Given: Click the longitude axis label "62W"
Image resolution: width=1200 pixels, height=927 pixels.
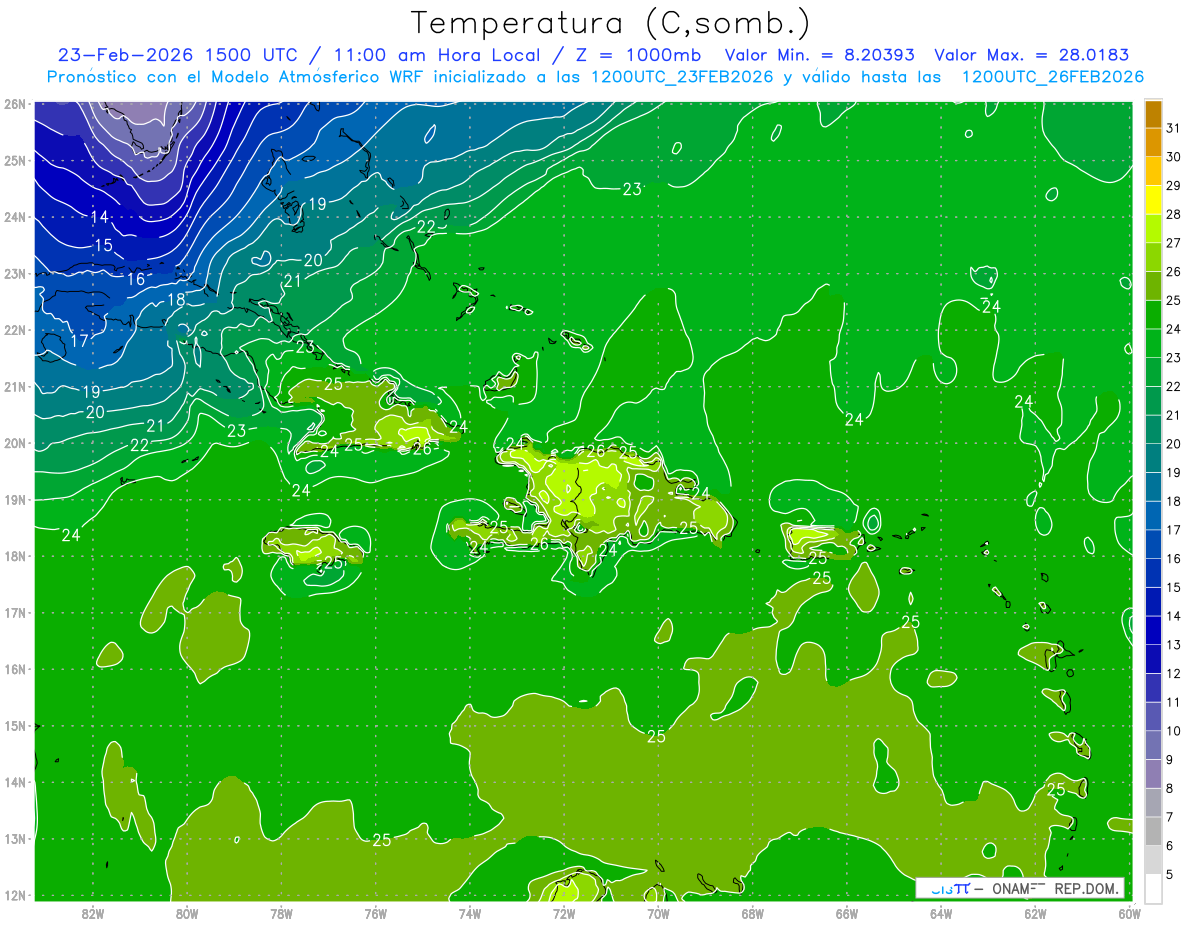Looking at the screenshot, I should pos(1035,913).
